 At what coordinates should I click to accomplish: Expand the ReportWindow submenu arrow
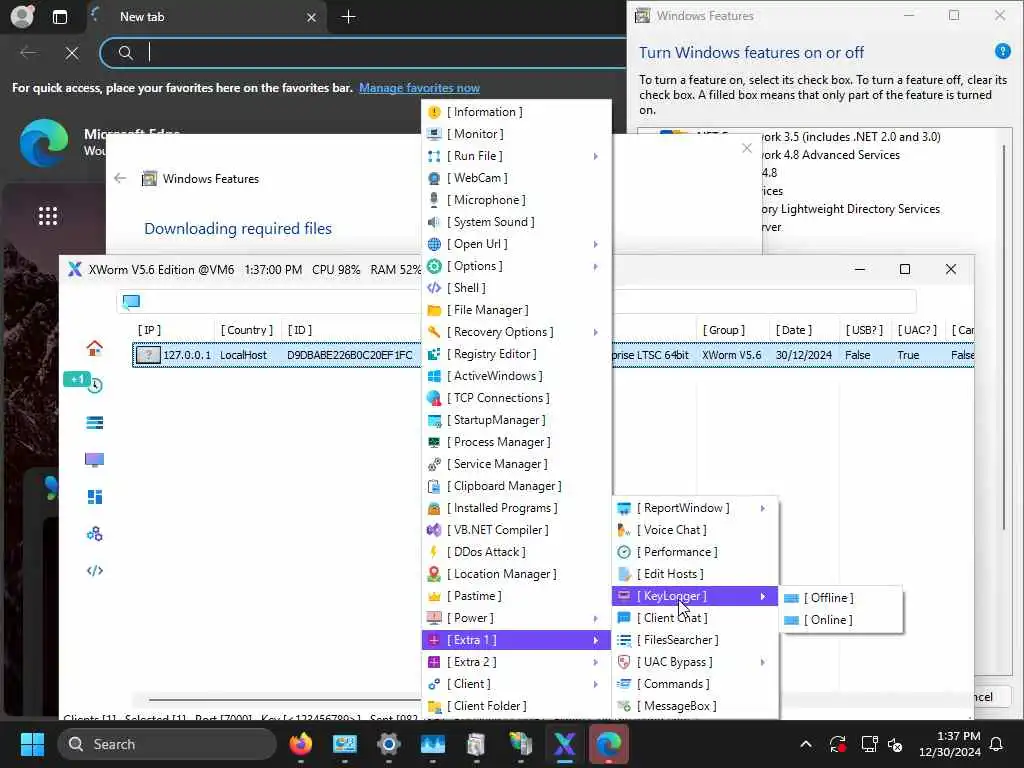click(x=762, y=508)
